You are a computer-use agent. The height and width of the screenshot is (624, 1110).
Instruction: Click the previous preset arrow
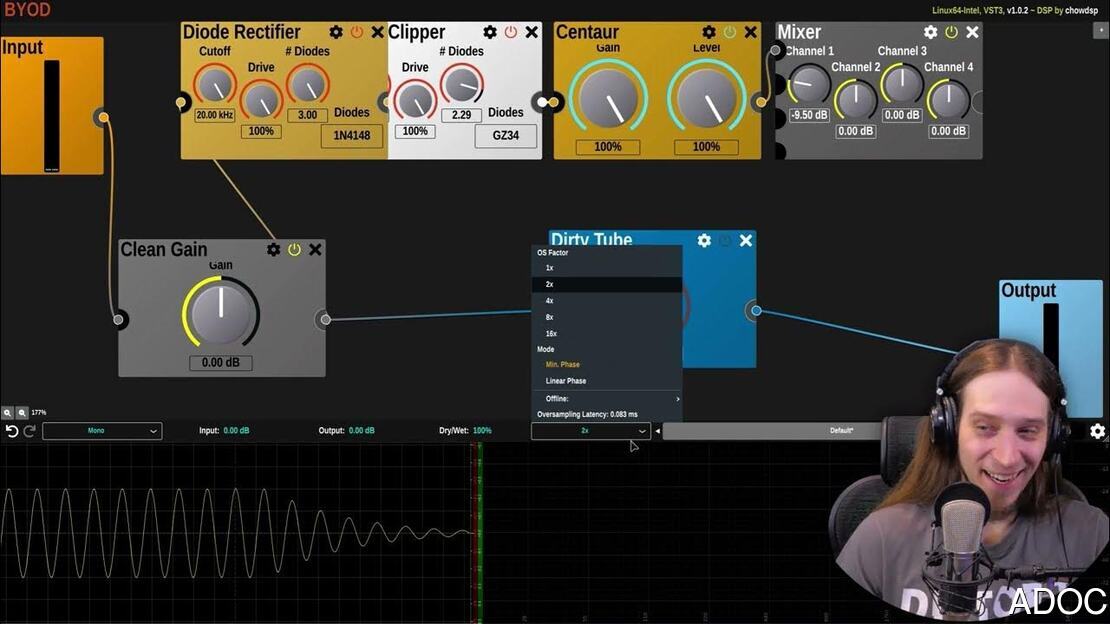click(x=657, y=431)
